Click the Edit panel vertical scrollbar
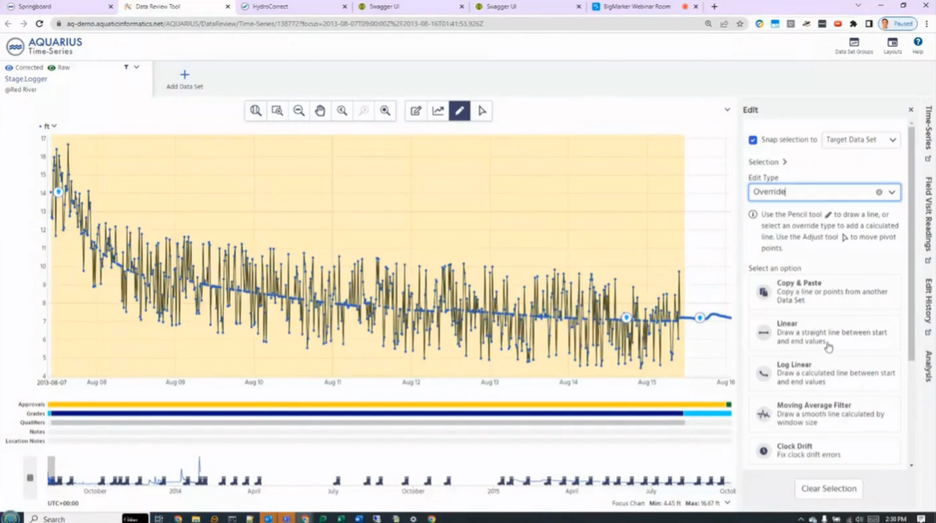Image resolution: width=936 pixels, height=523 pixels. click(x=911, y=244)
